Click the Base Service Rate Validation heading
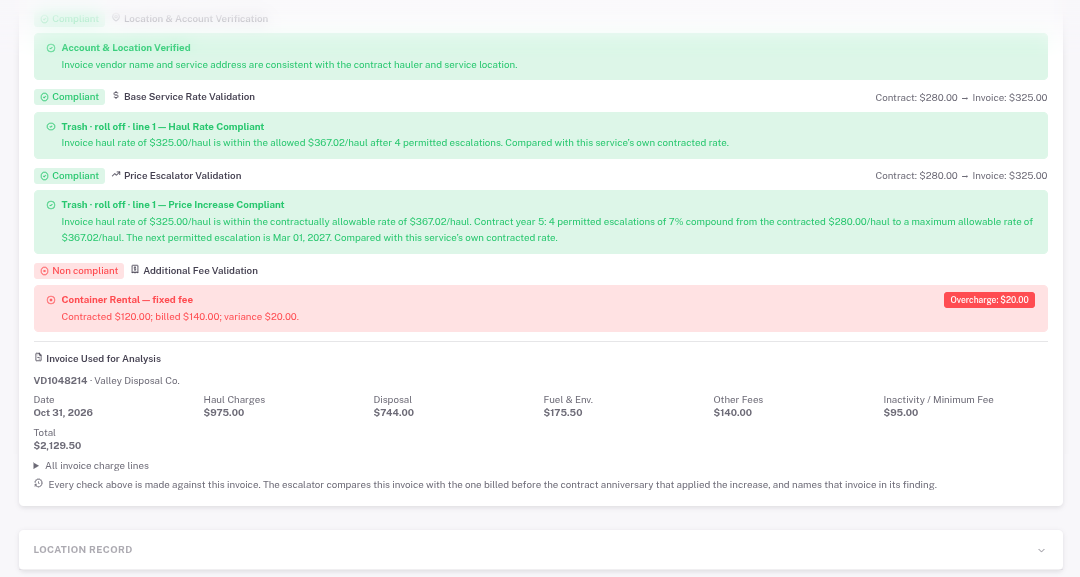The height and width of the screenshot is (577, 1080). (189, 97)
